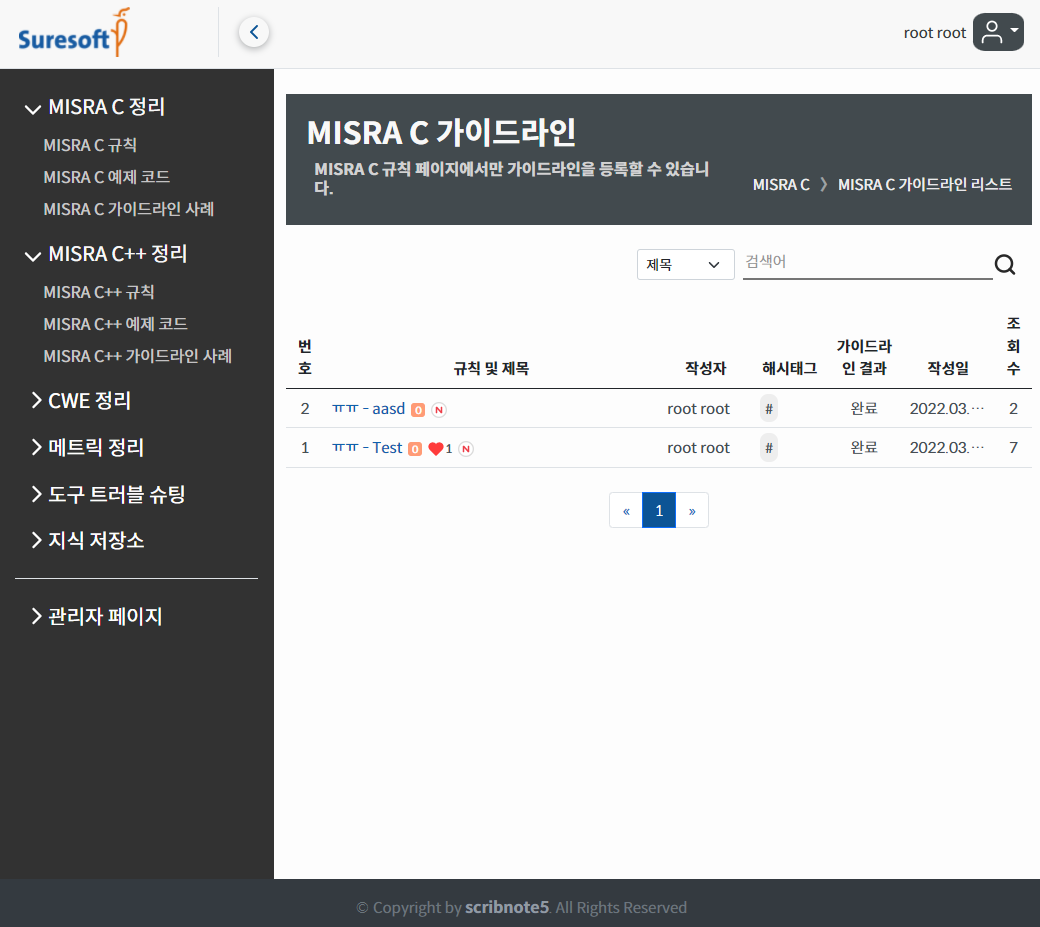The height and width of the screenshot is (927, 1040).
Task: Click the hashtag badge in the aasd row
Action: pyautogui.click(x=768, y=409)
